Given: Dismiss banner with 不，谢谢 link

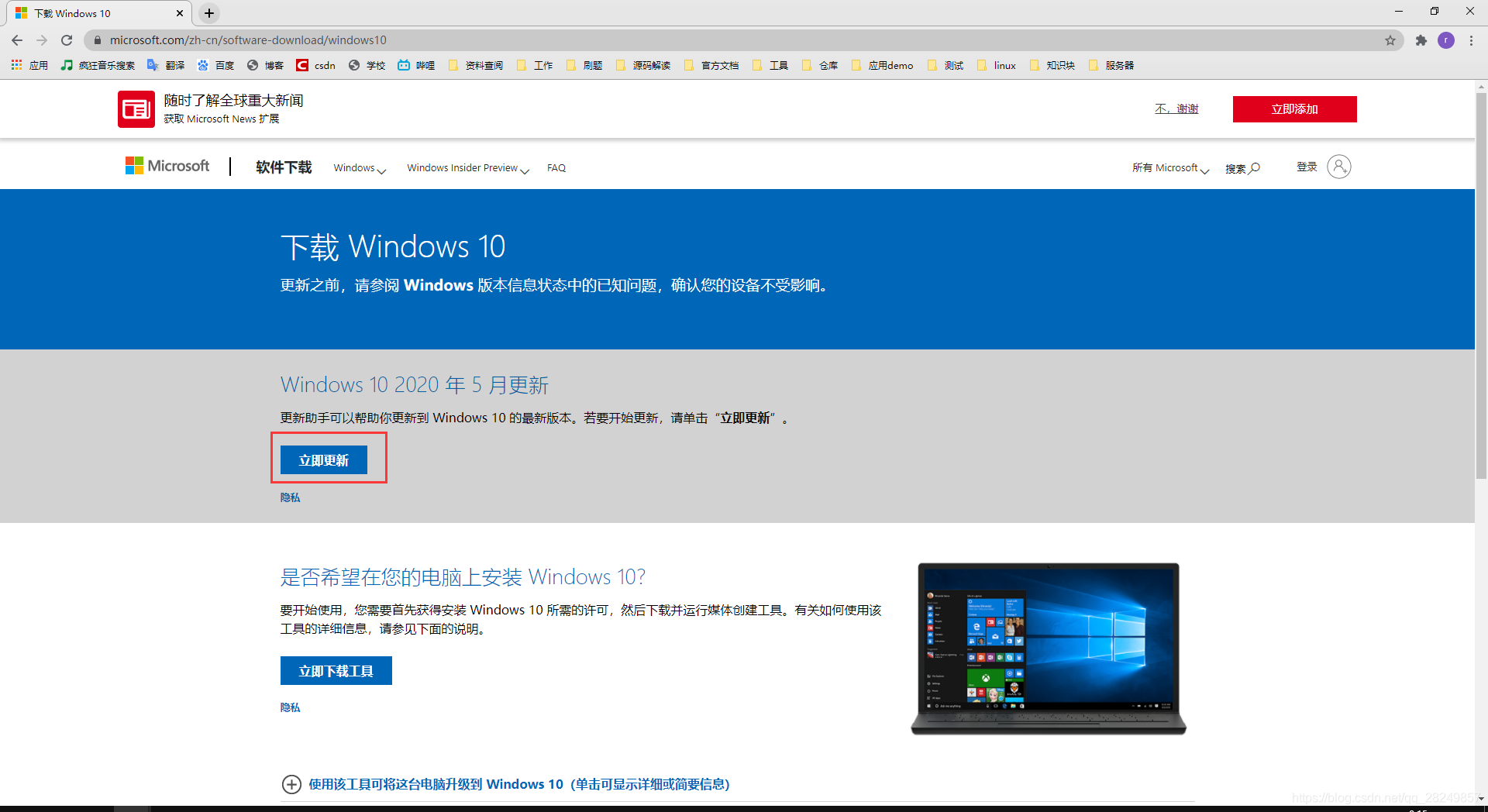Looking at the screenshot, I should click(x=1176, y=109).
